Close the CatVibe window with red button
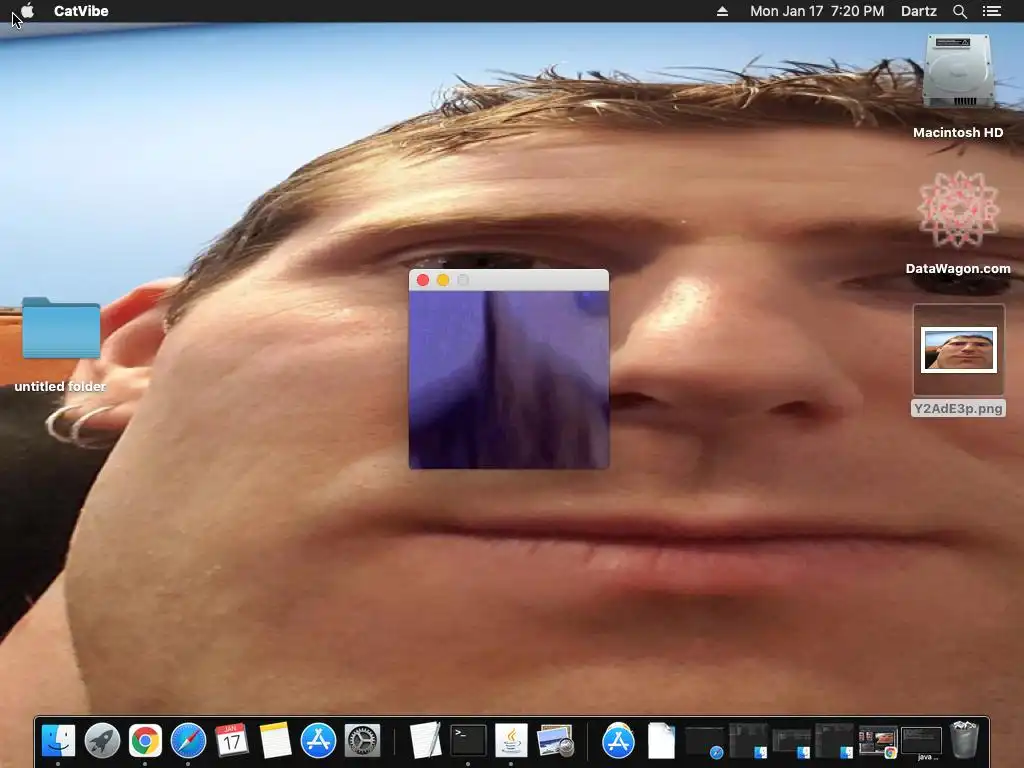 [423, 280]
